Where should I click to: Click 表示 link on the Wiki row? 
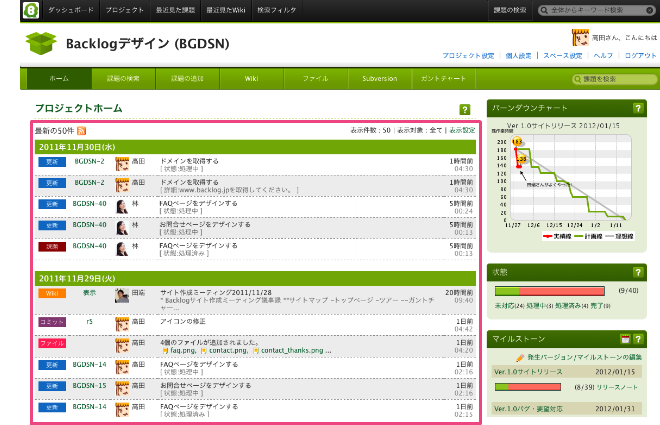point(89,292)
